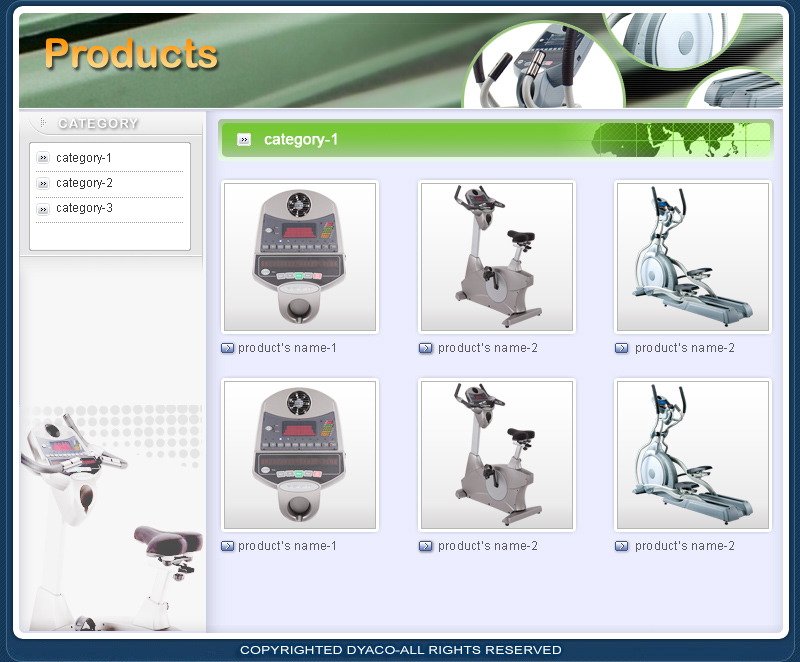Click the arrow icon beside sidebar category-1
800x662 pixels.
[43, 158]
